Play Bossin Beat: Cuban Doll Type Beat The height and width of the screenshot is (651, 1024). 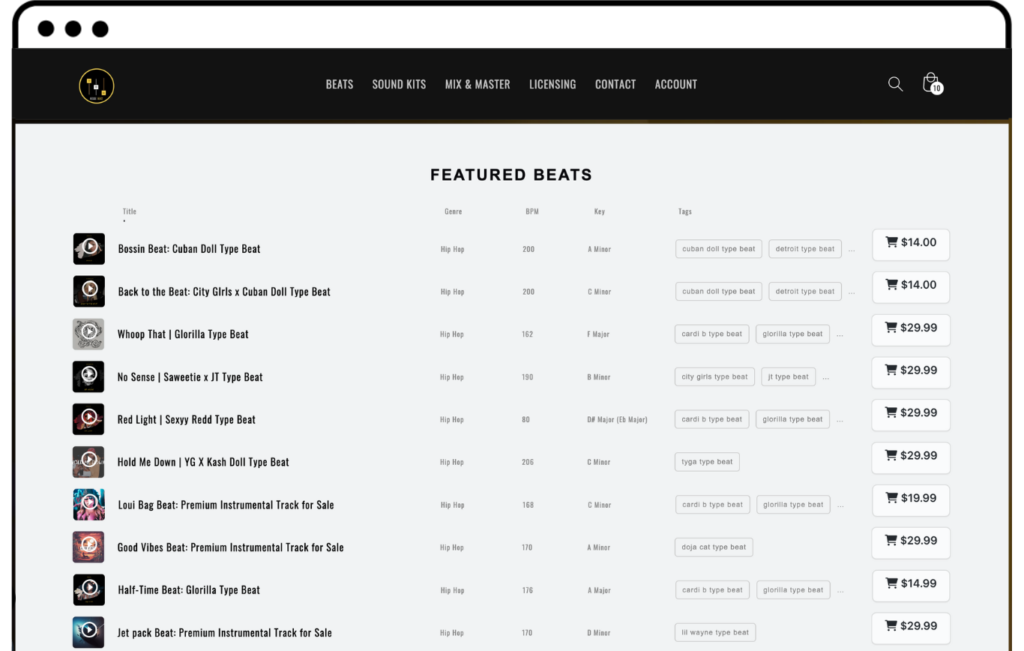coord(89,249)
